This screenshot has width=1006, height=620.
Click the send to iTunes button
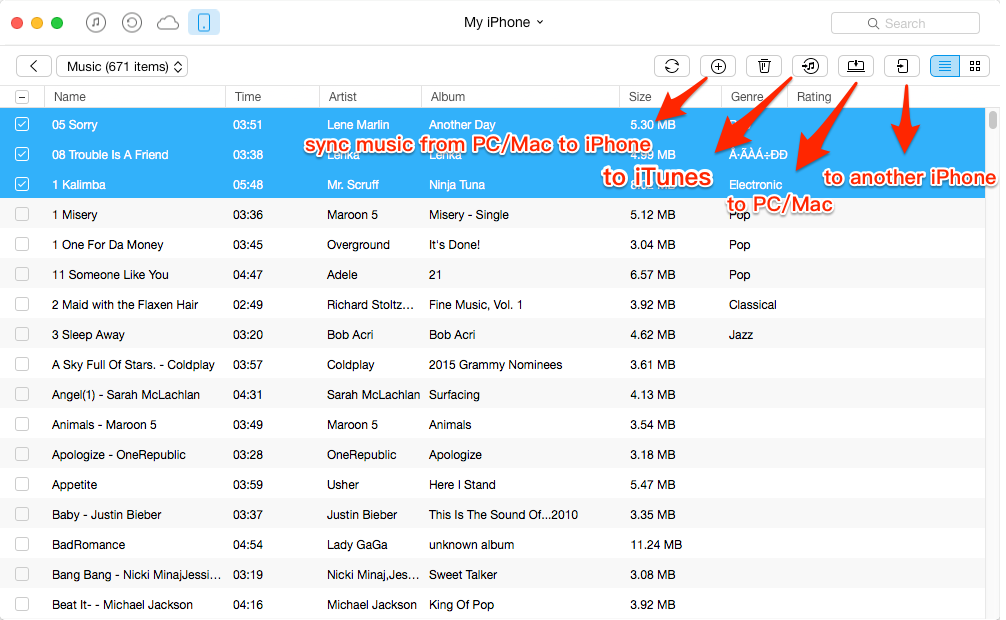pyautogui.click(x=810, y=66)
